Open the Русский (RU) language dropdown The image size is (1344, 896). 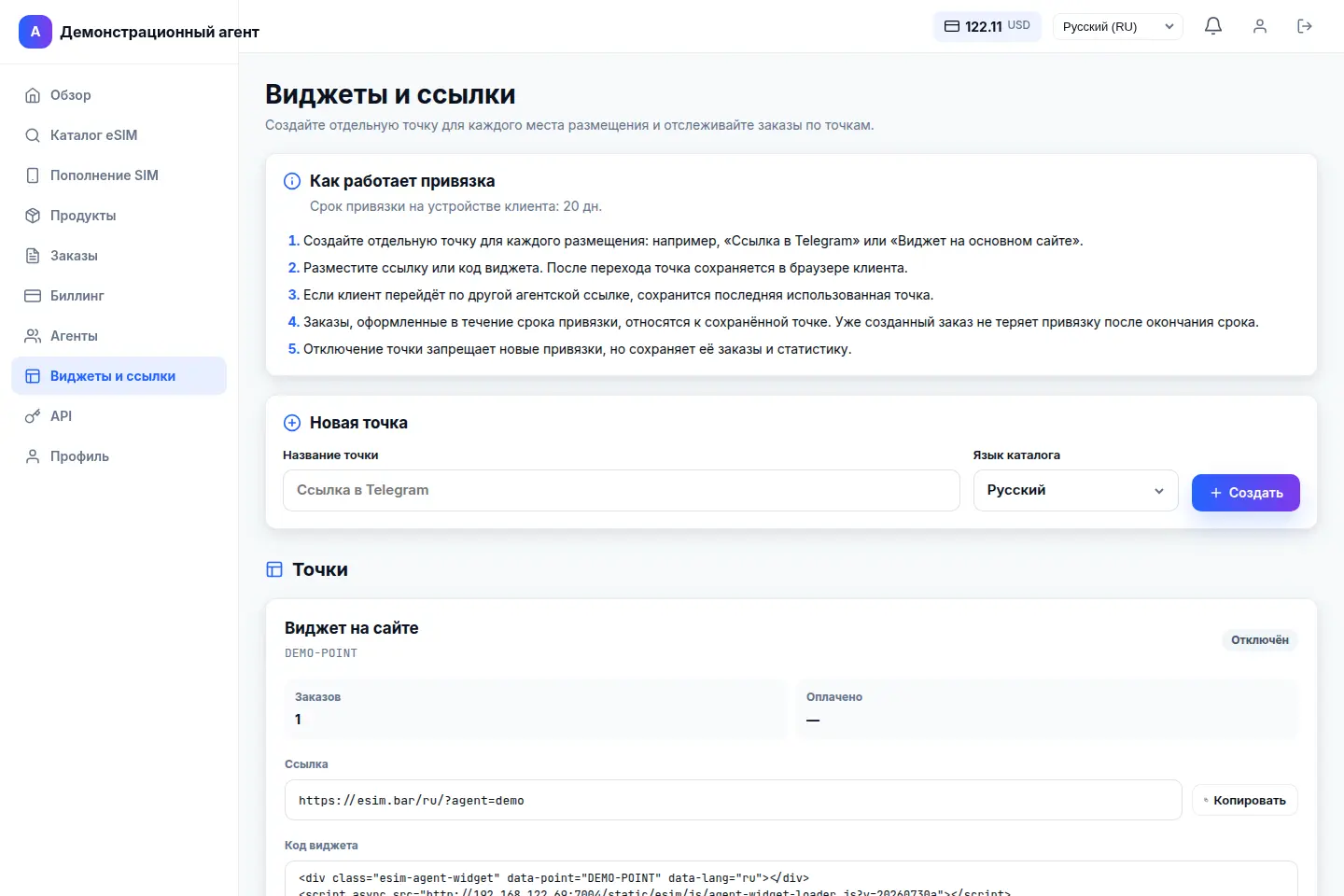point(1118,26)
